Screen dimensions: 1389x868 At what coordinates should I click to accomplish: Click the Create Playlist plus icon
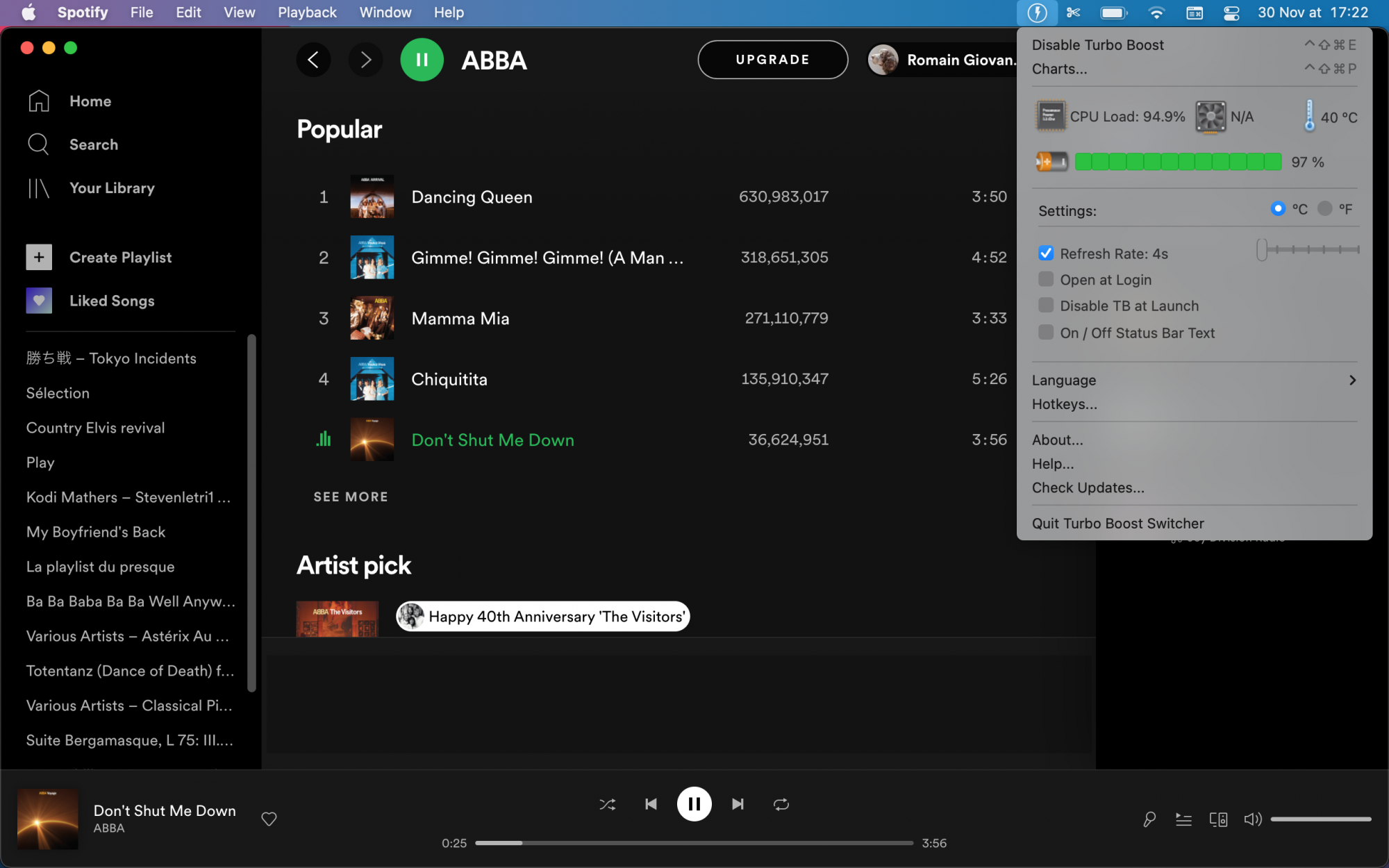coord(39,257)
